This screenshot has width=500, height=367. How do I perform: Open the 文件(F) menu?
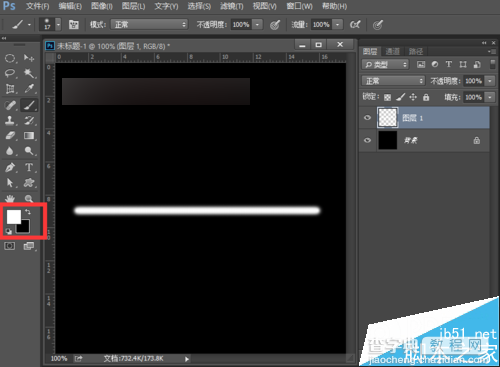(37, 6)
